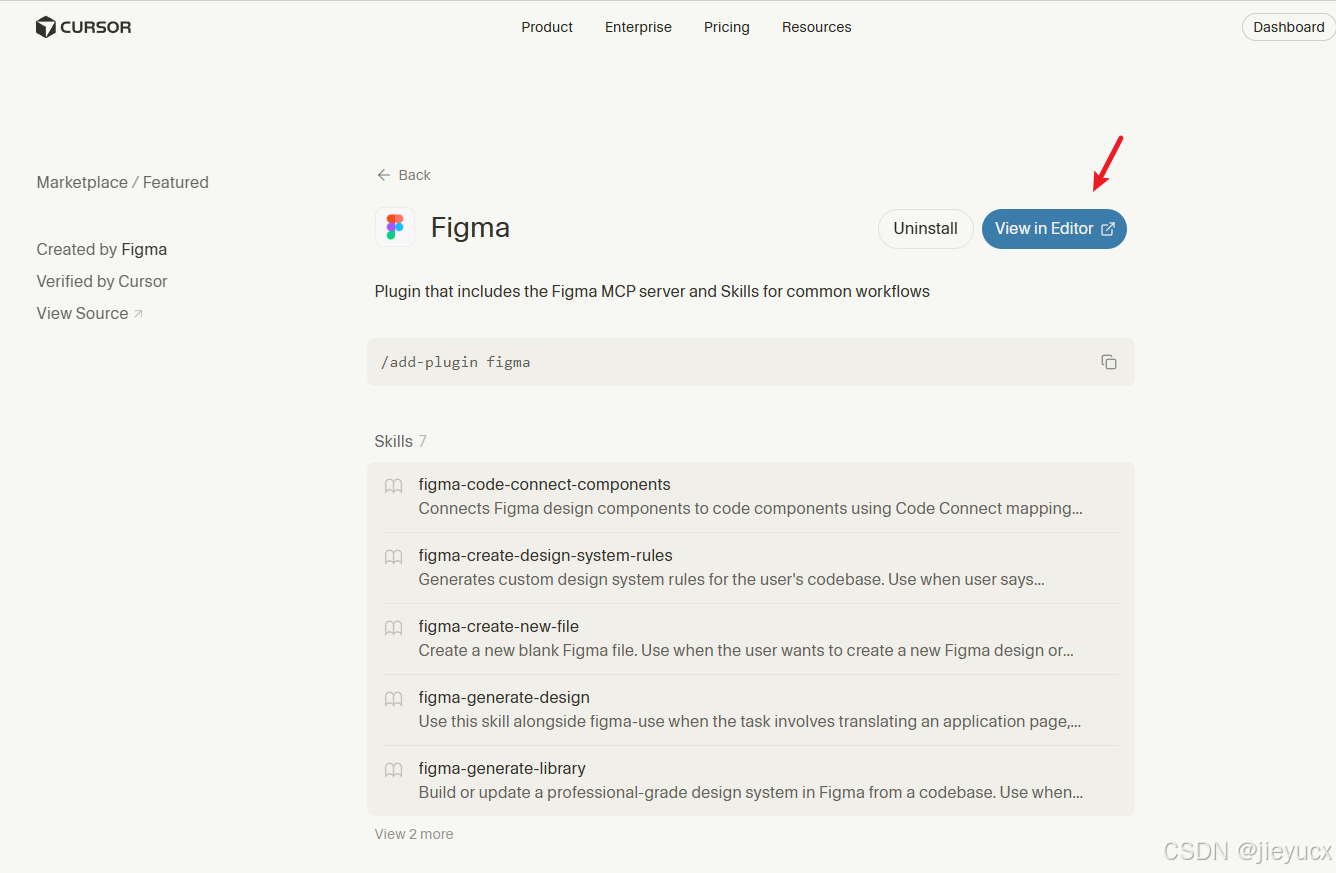The height and width of the screenshot is (873, 1336).
Task: Click the Figma plugin logo icon
Action: (x=395, y=228)
